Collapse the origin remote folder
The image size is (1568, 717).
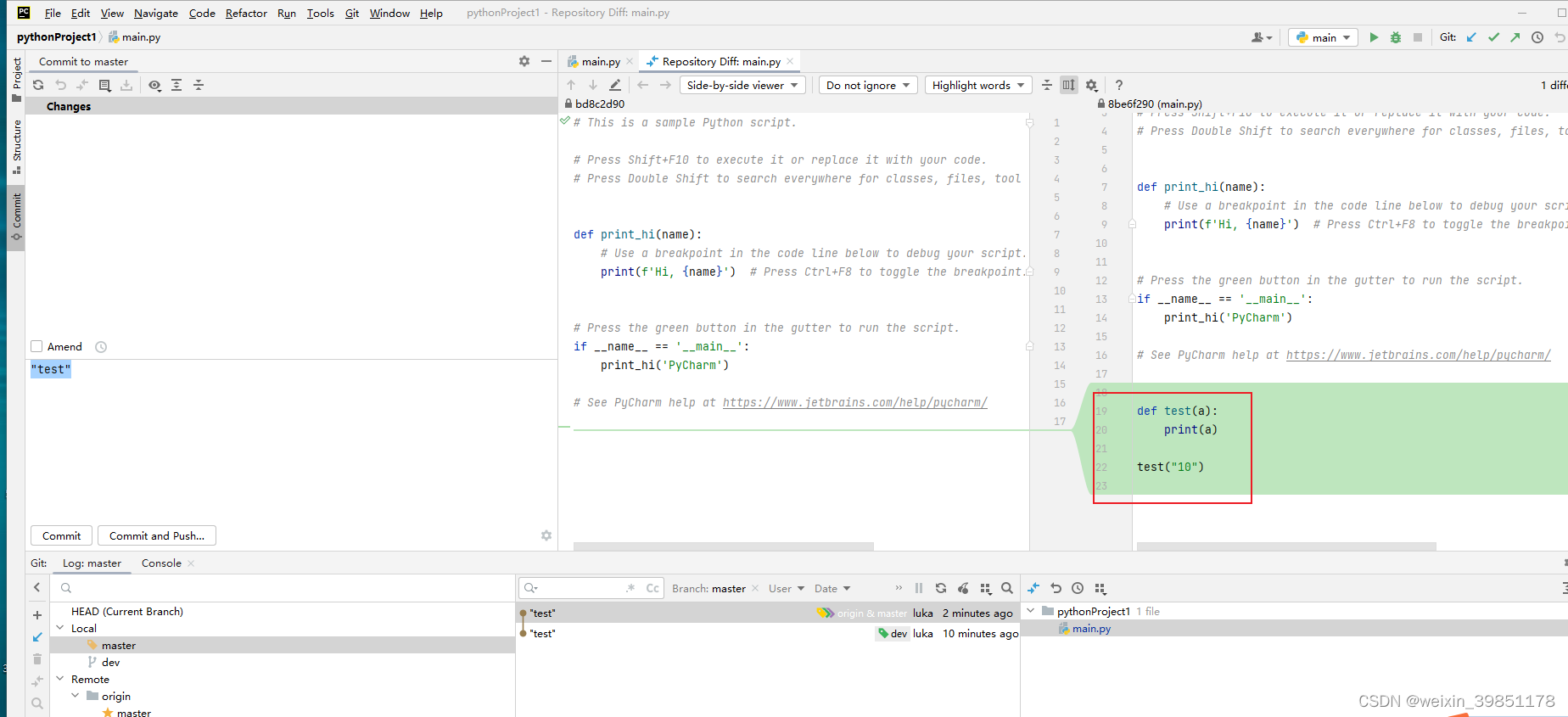click(x=76, y=696)
